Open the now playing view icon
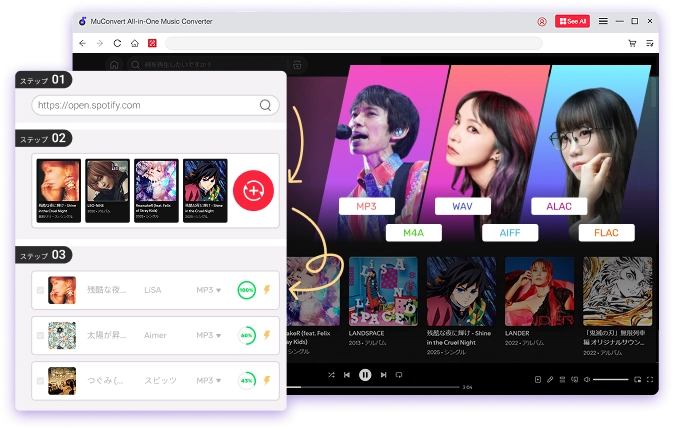This screenshot has height=430, width=674. tap(538, 380)
